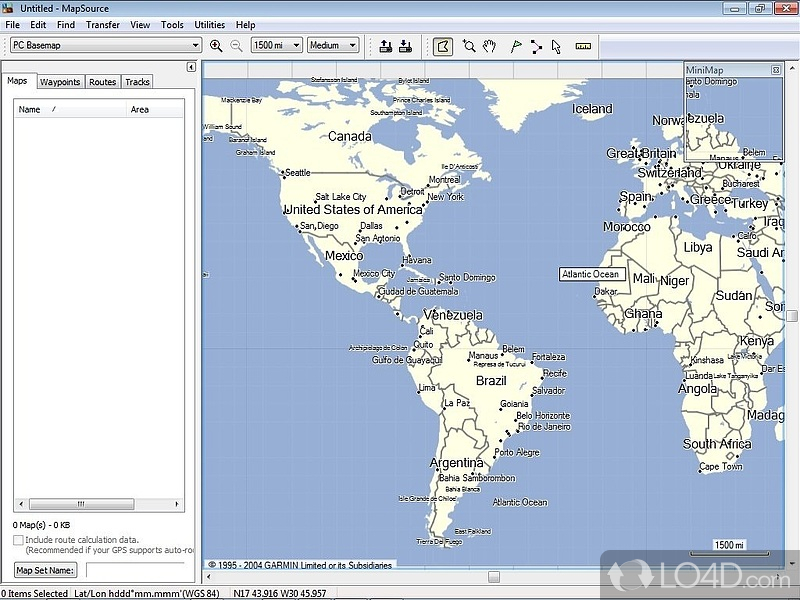Select the Distance/Bearing ruler tool
The height and width of the screenshot is (600, 800).
coord(583,45)
